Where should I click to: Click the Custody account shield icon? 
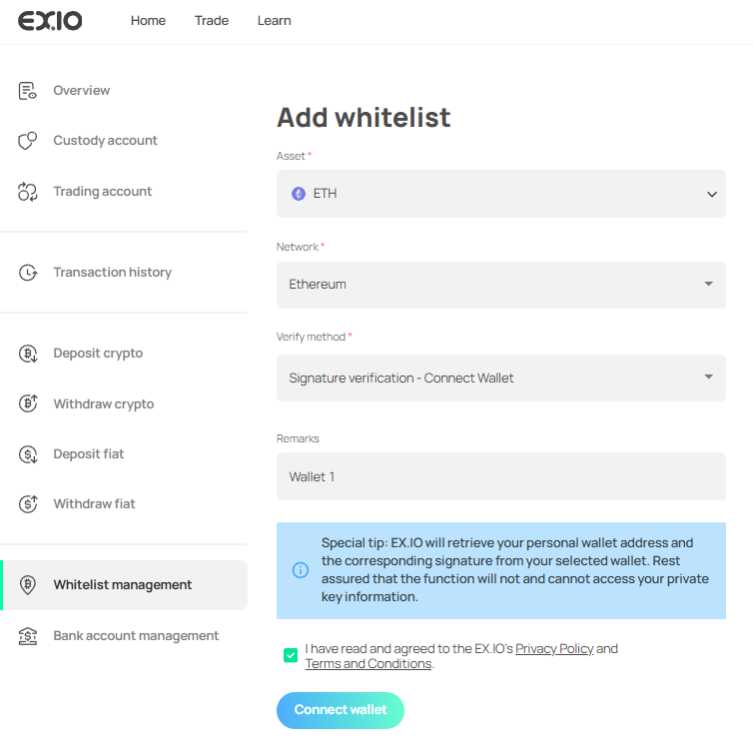(x=28, y=141)
